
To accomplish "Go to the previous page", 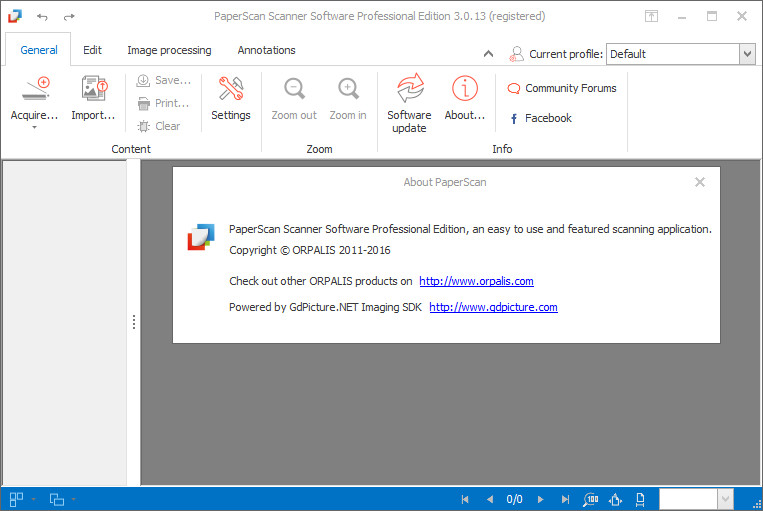I will click(x=490, y=499).
